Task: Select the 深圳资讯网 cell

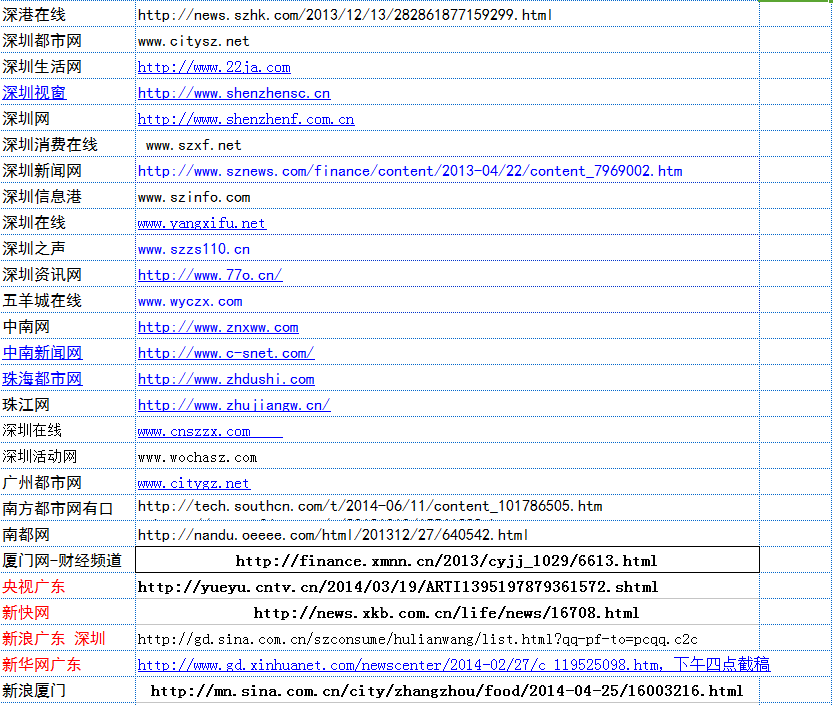Action: pos(68,275)
